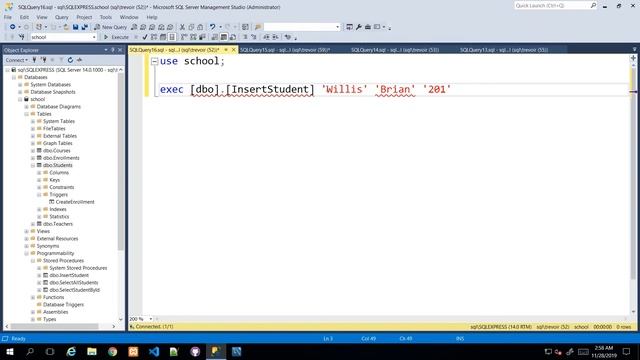
Task: Click the Parse query checkmark icon
Action: [x=145, y=37]
